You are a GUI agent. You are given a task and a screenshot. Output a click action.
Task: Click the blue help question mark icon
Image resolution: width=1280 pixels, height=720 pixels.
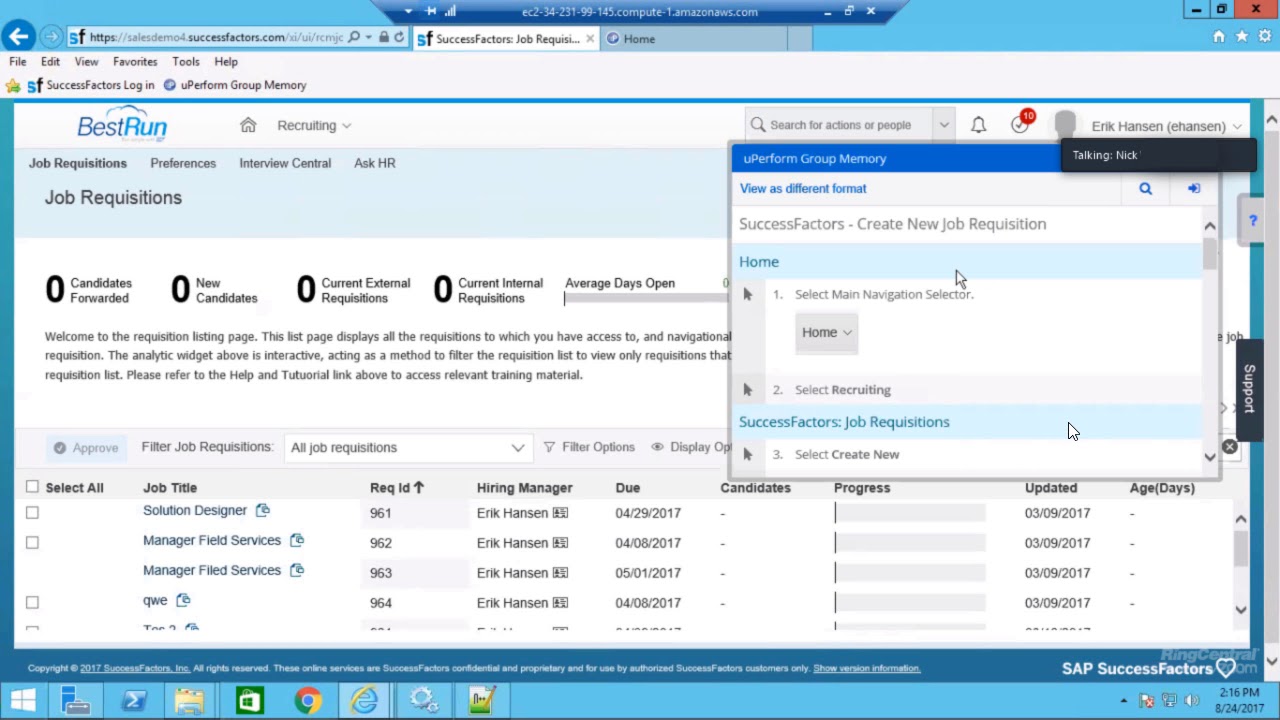click(1252, 221)
